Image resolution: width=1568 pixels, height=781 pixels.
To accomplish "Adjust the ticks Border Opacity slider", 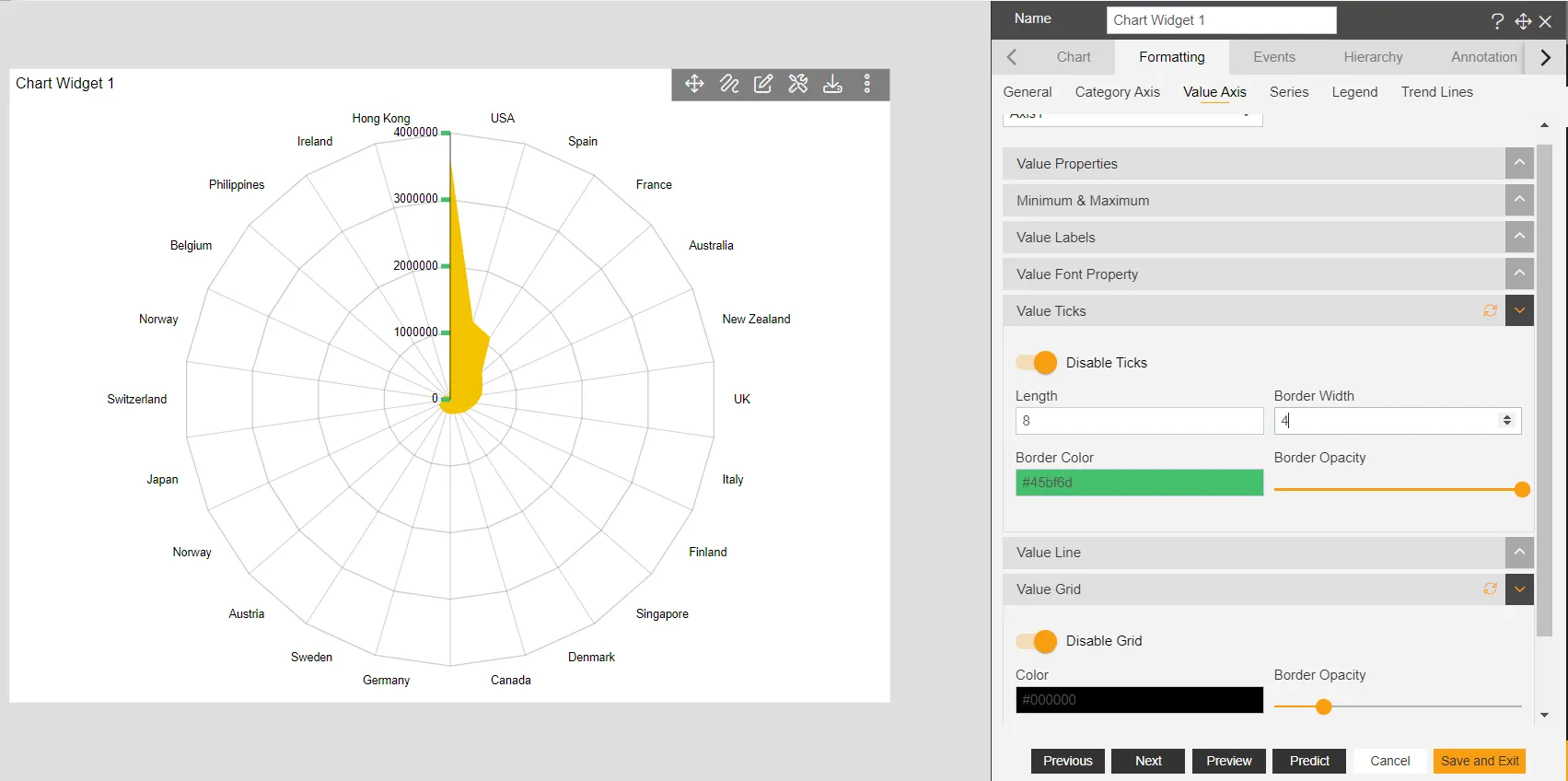I will [1522, 490].
